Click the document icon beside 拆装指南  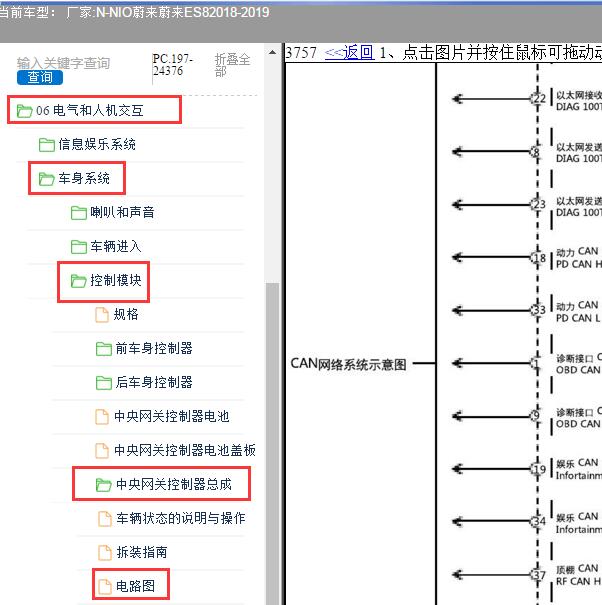(105, 553)
